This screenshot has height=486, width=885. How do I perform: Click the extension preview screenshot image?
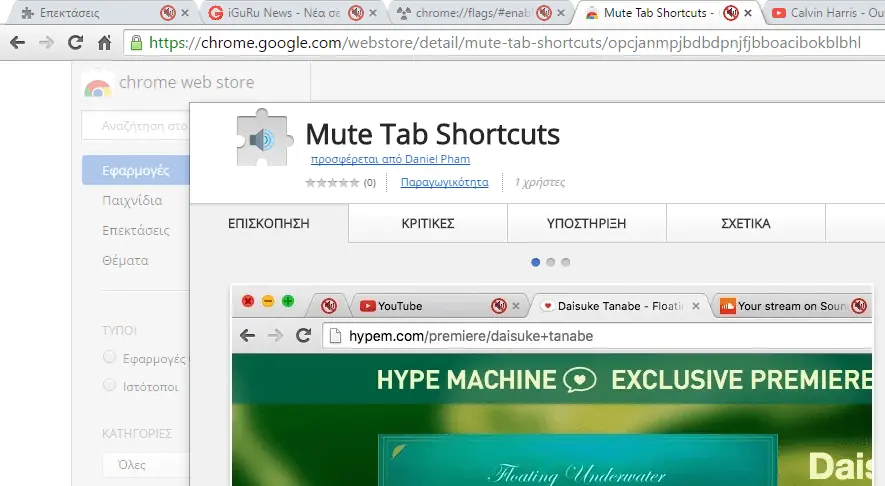click(552, 386)
